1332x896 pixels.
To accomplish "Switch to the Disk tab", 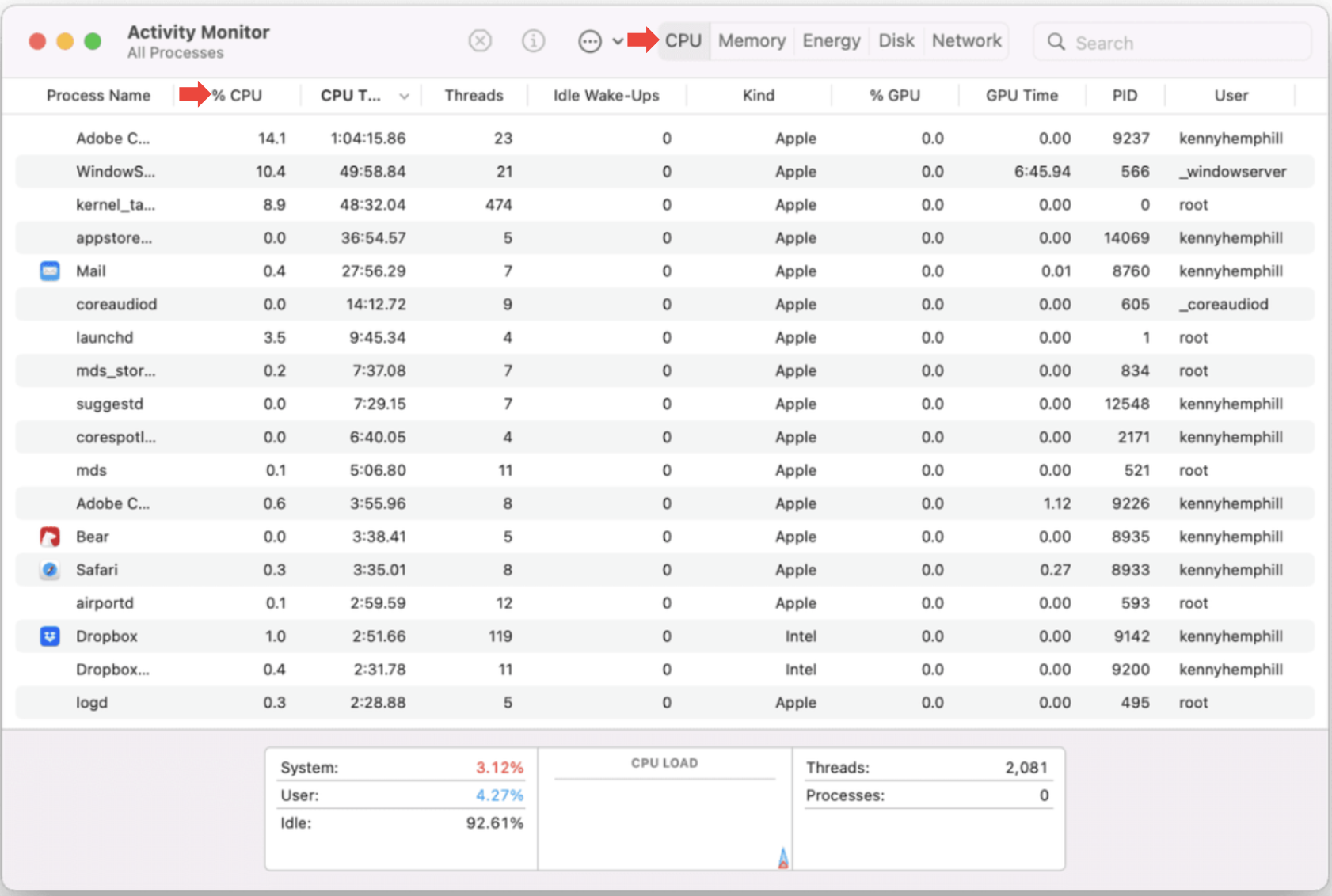I will (x=896, y=40).
